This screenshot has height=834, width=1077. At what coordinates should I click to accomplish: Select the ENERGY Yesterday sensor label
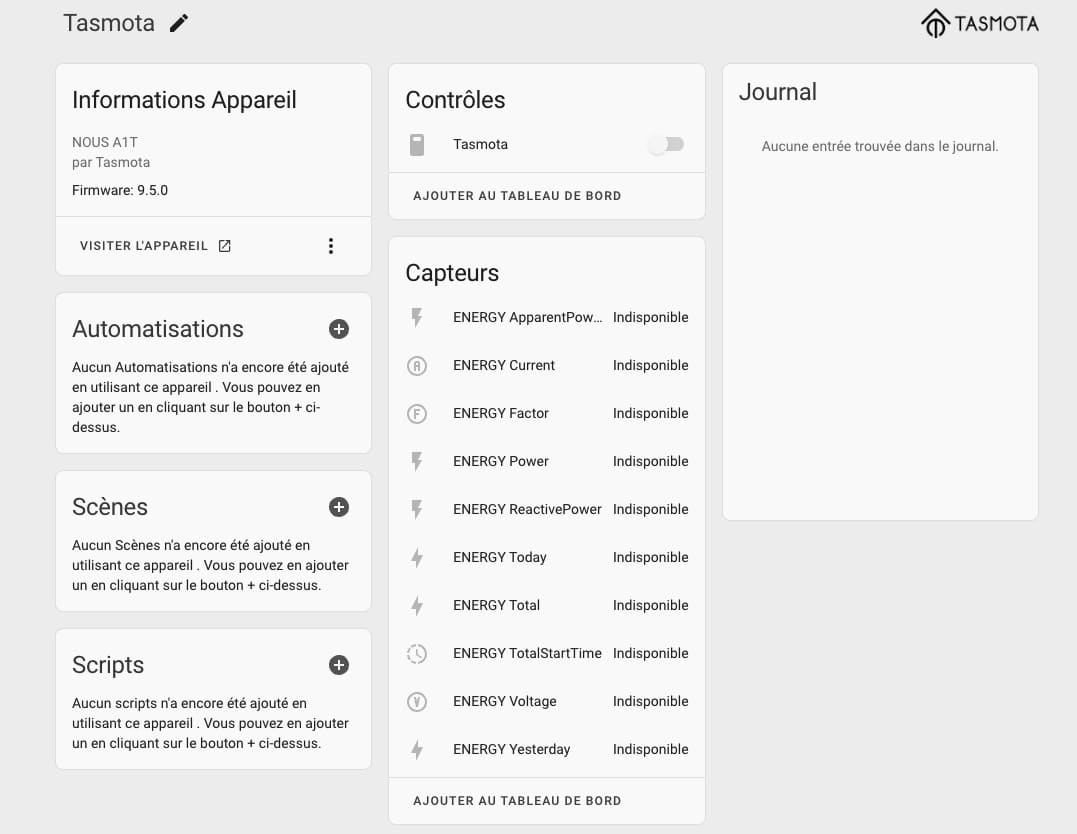point(511,750)
